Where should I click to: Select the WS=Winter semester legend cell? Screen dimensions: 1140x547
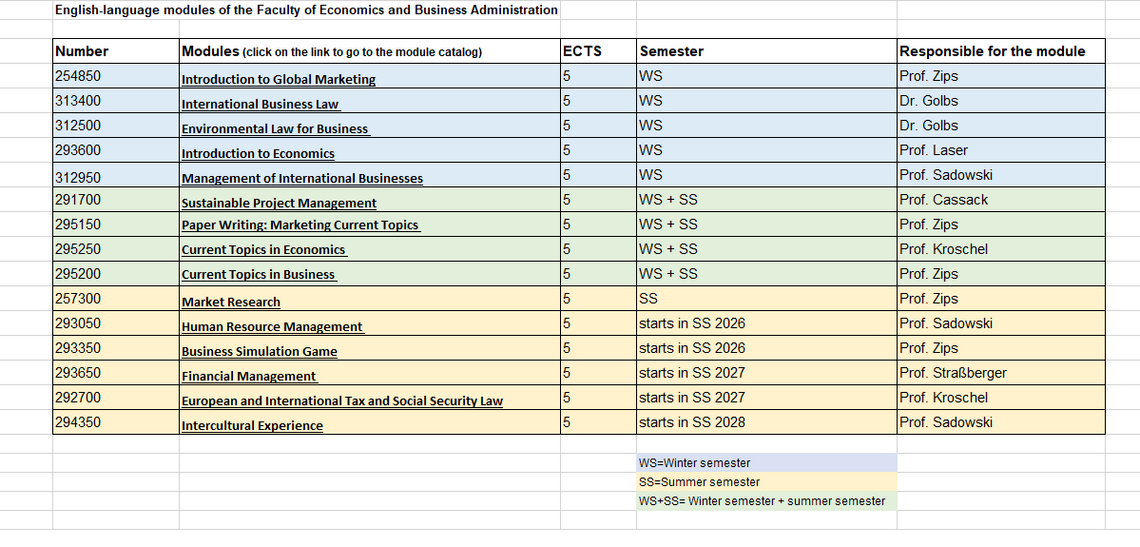tap(766, 463)
